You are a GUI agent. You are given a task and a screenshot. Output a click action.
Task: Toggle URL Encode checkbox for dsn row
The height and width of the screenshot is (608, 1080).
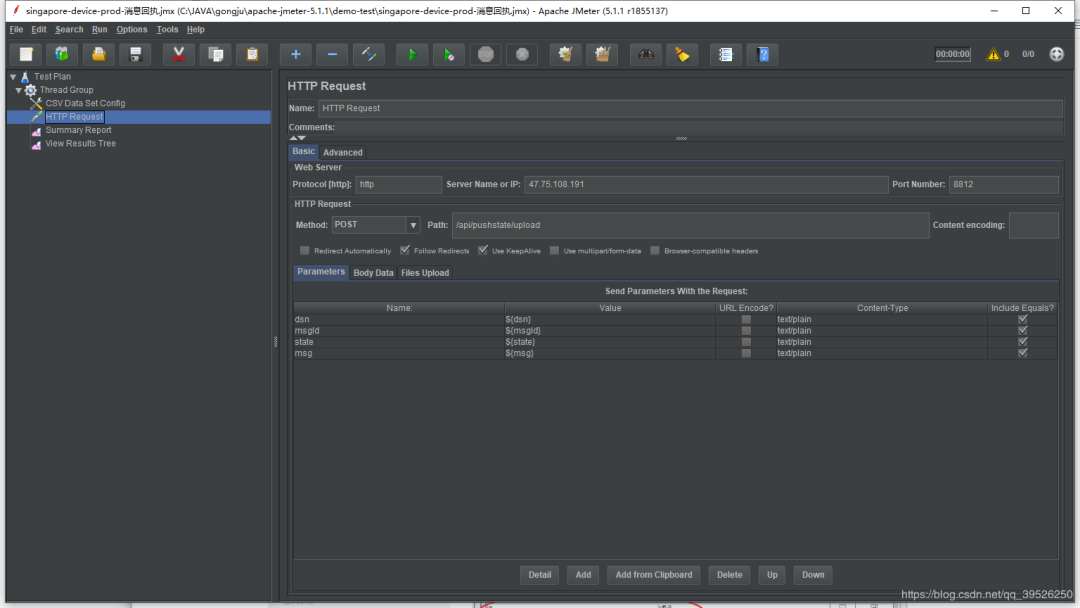tap(746, 320)
